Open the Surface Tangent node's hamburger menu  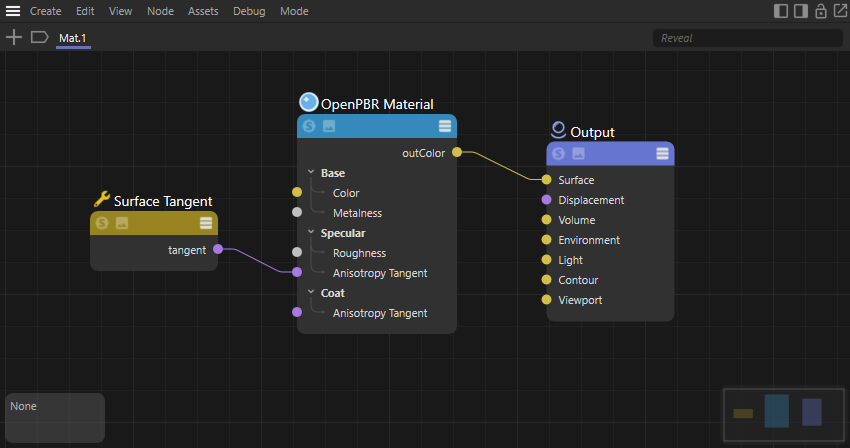tap(206, 223)
